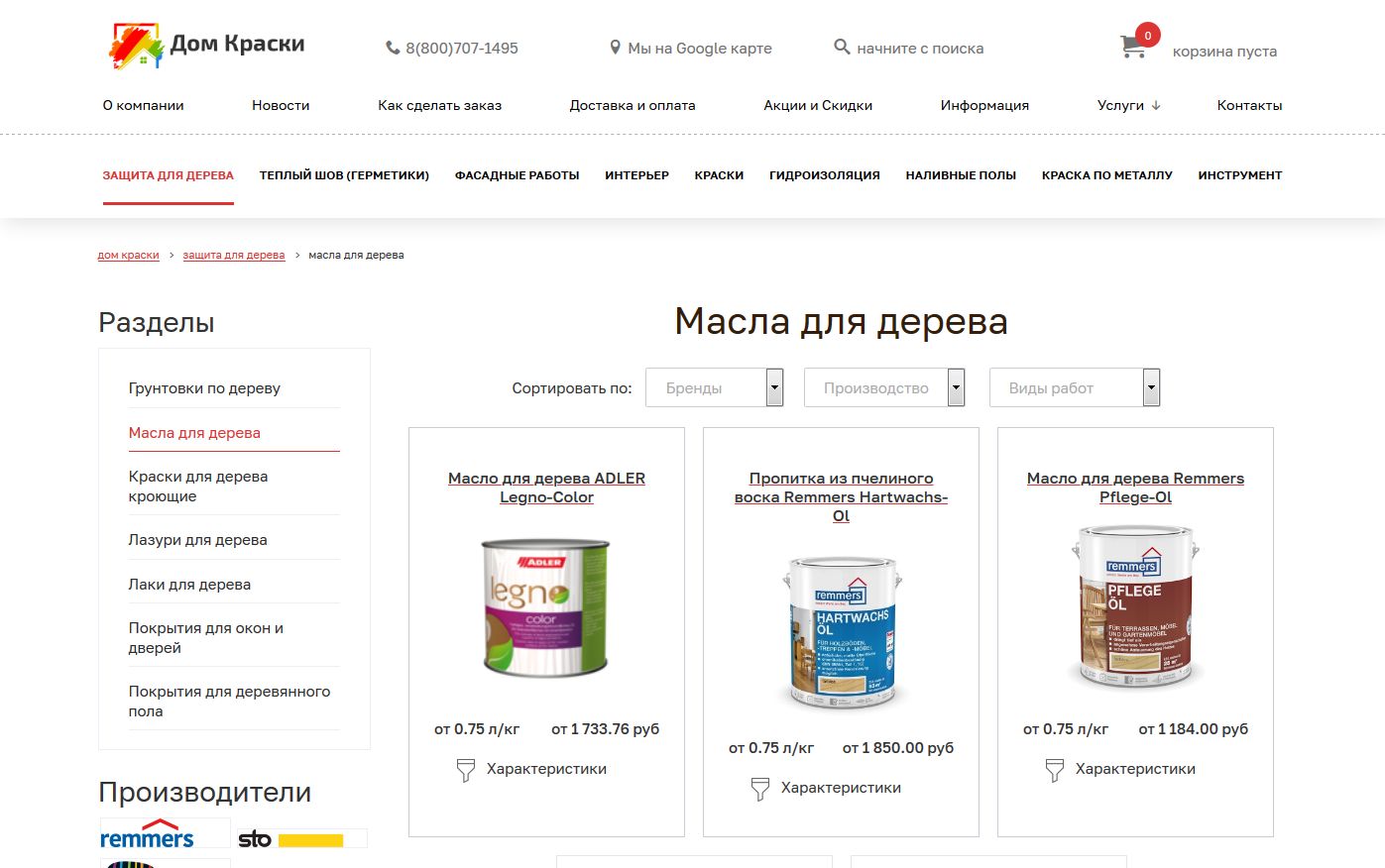Open the КРАСКИ category tab
This screenshot has width=1385, height=868.
tap(719, 175)
